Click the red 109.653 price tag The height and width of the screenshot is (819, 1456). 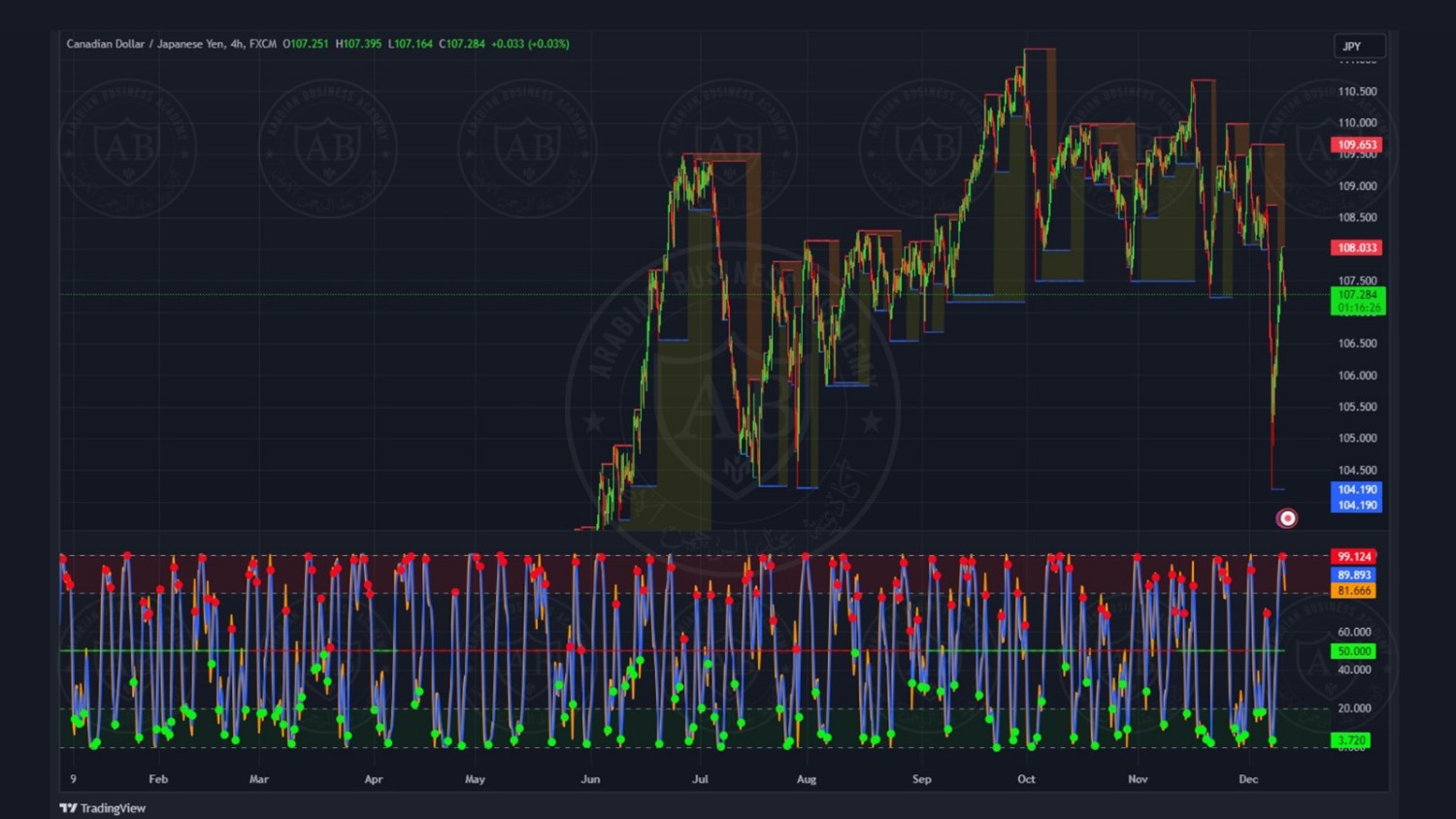coord(1356,145)
